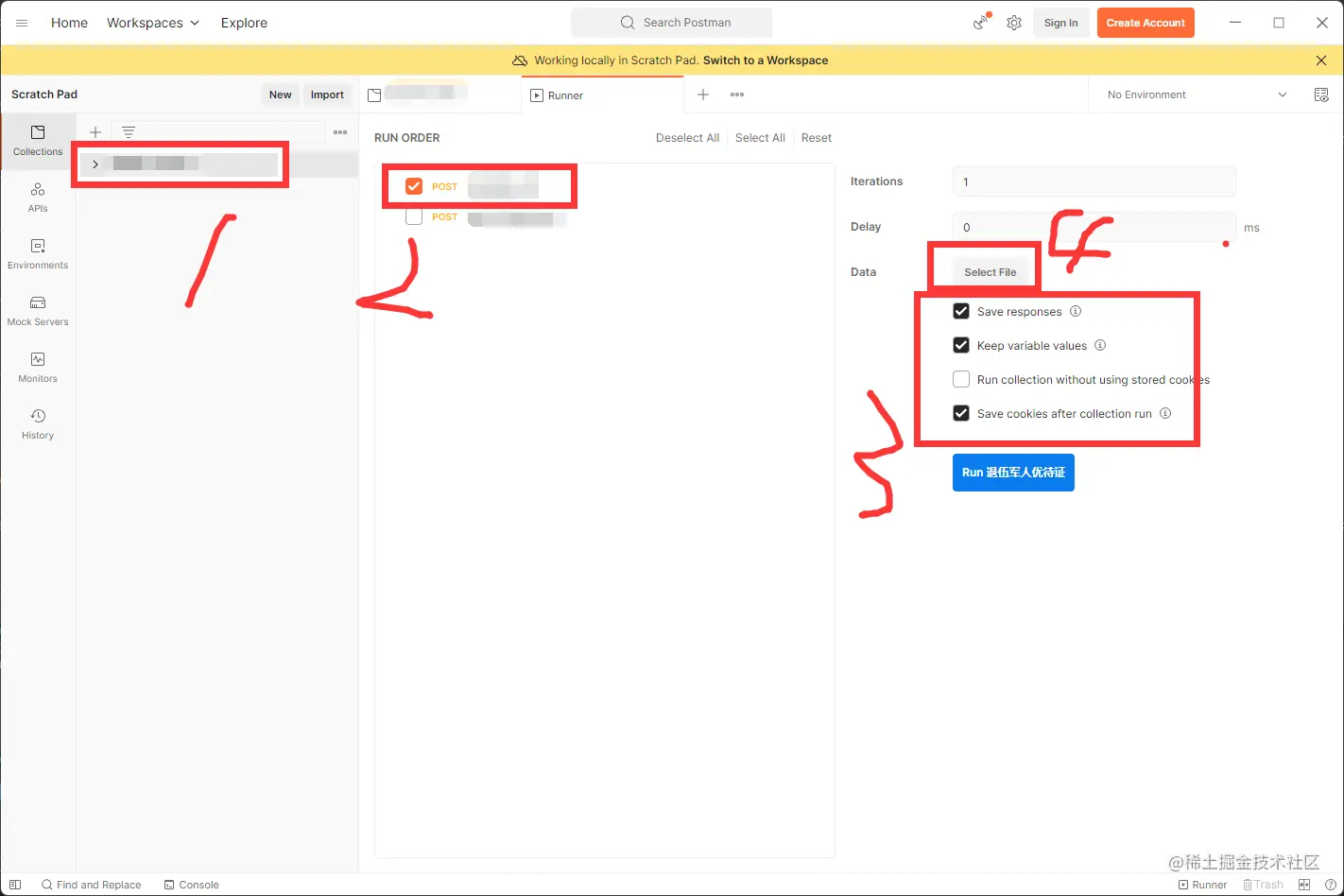
Task: Toggle the sidebar icon in status bar
Action: pos(15,885)
